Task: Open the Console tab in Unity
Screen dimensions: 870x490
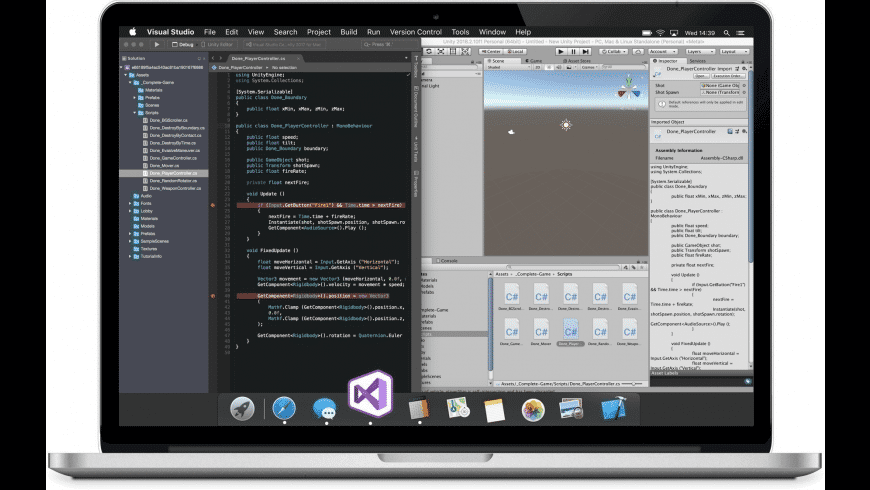Action: pos(446,260)
